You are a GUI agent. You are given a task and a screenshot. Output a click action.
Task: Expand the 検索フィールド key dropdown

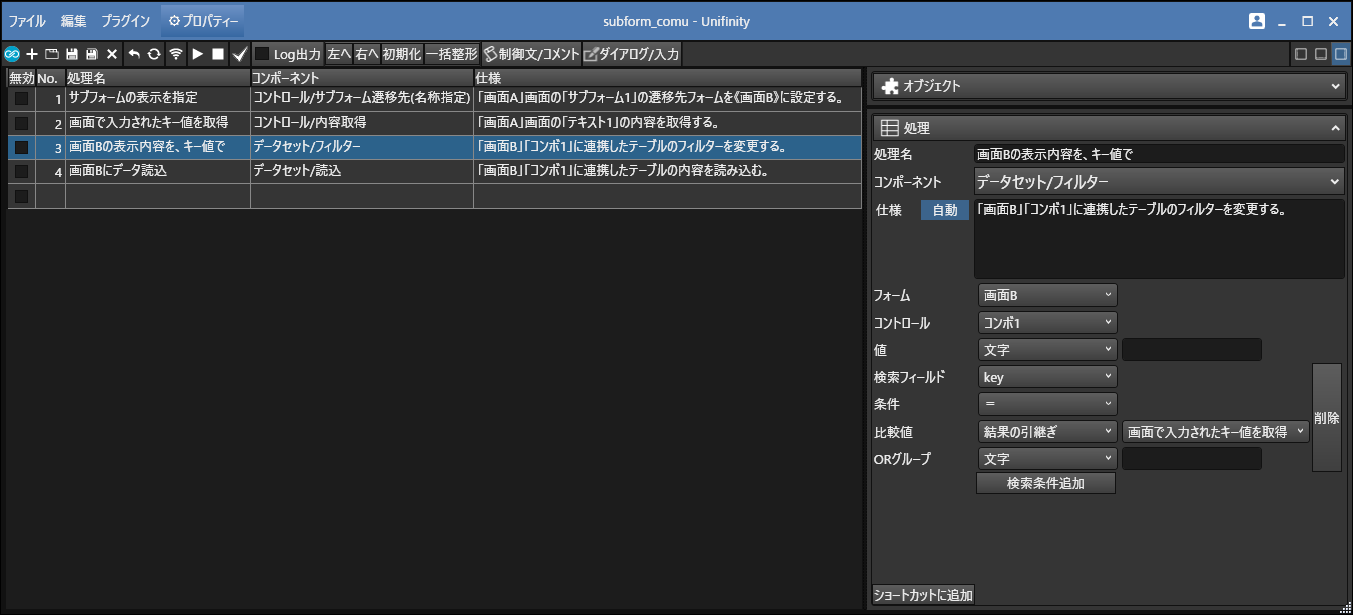click(x=1047, y=377)
